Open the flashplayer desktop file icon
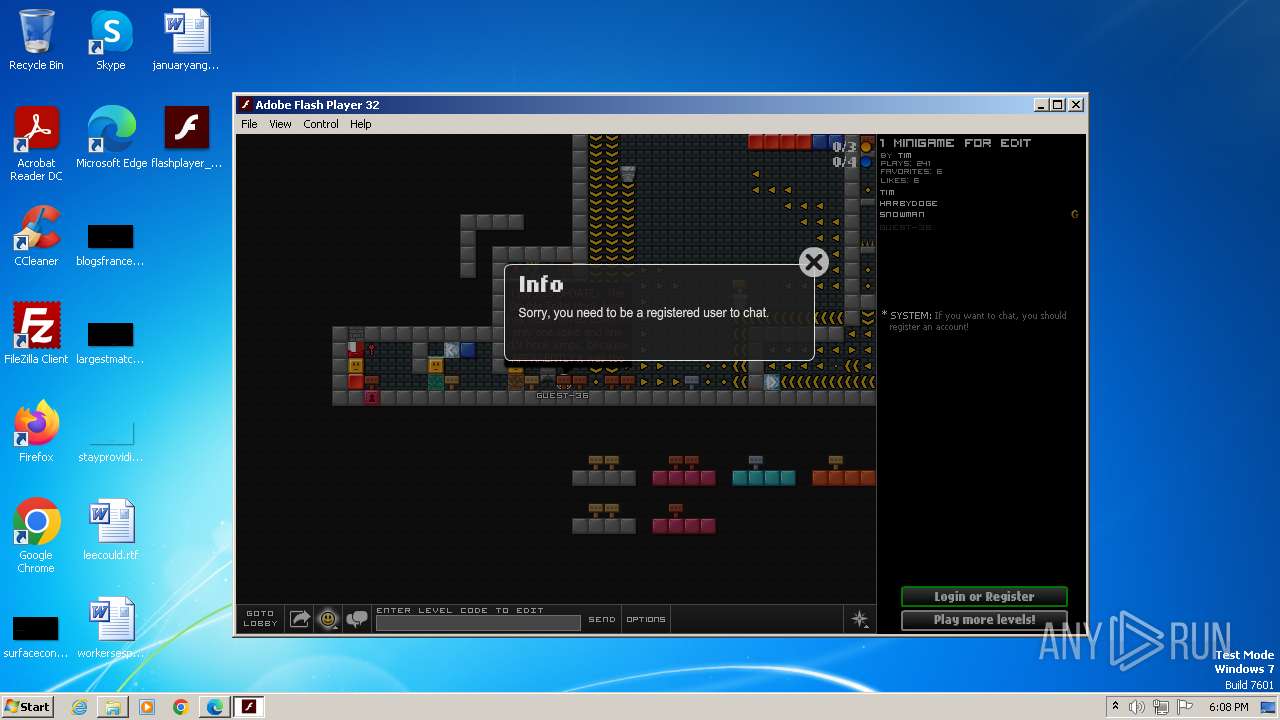 coord(186,138)
